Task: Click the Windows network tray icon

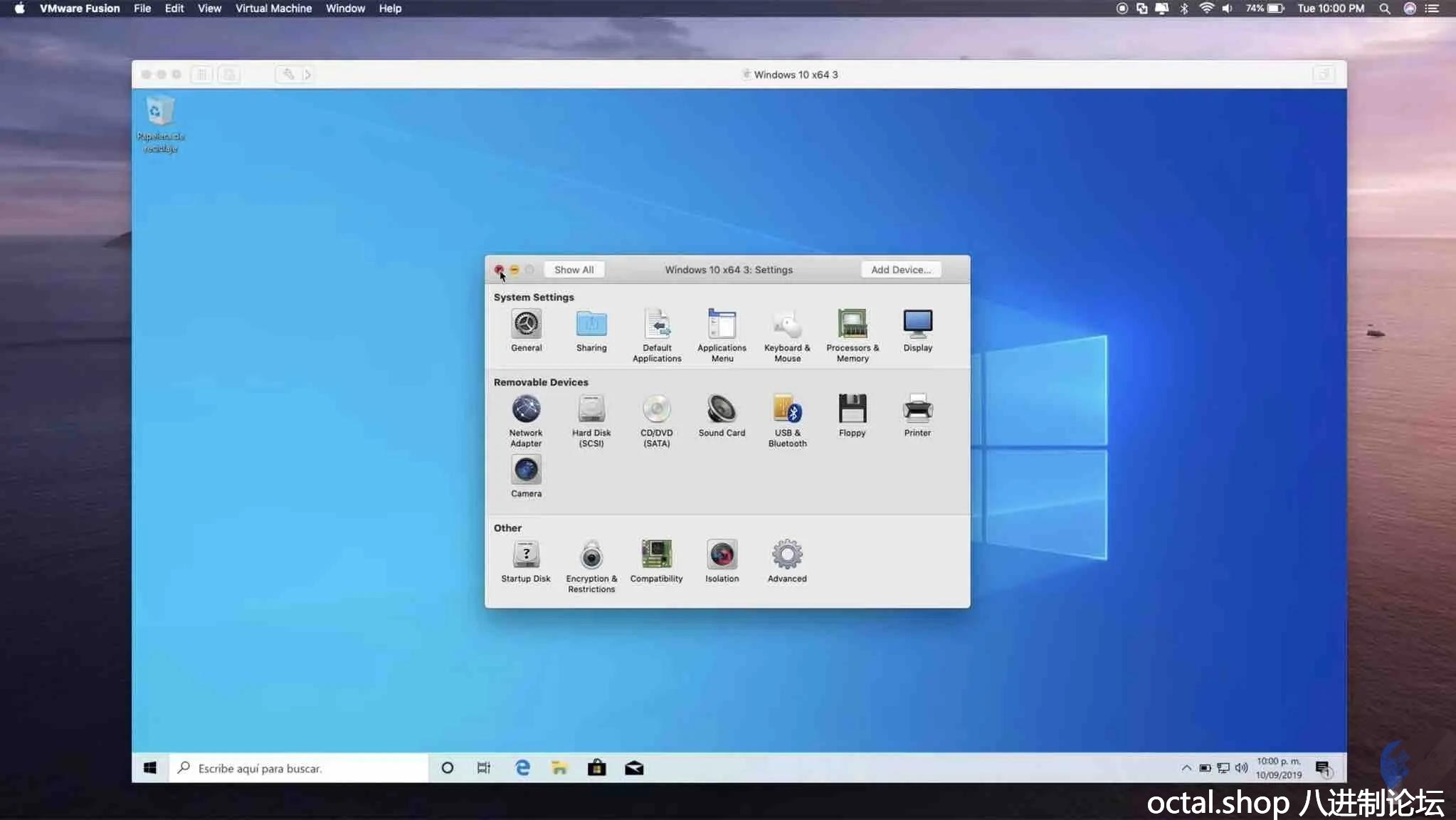Action: tap(1223, 768)
